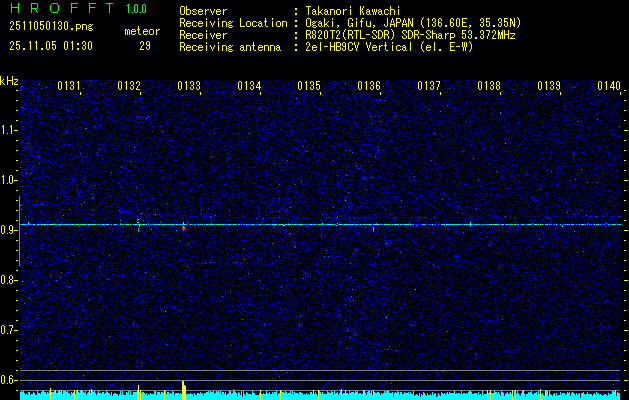Click the Ogaki, Gifu, JAPAN location text
Viewport: 629px width, 400px height.
[x=413, y=23]
